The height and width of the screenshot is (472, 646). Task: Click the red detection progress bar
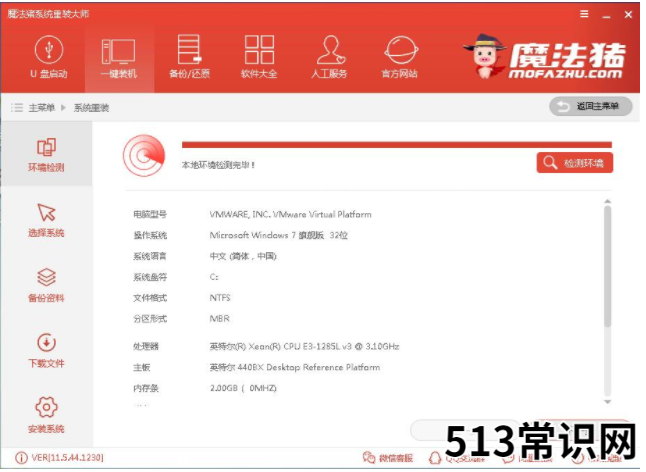pos(397,145)
